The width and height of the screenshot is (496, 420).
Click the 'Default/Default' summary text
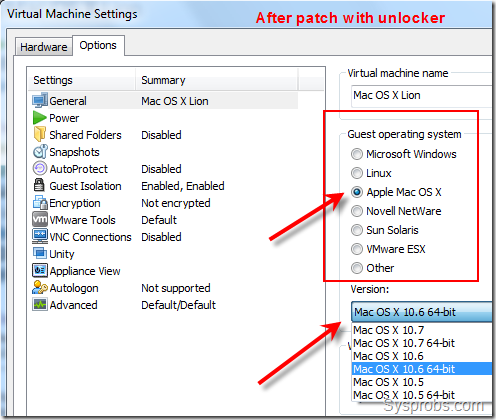click(179, 305)
